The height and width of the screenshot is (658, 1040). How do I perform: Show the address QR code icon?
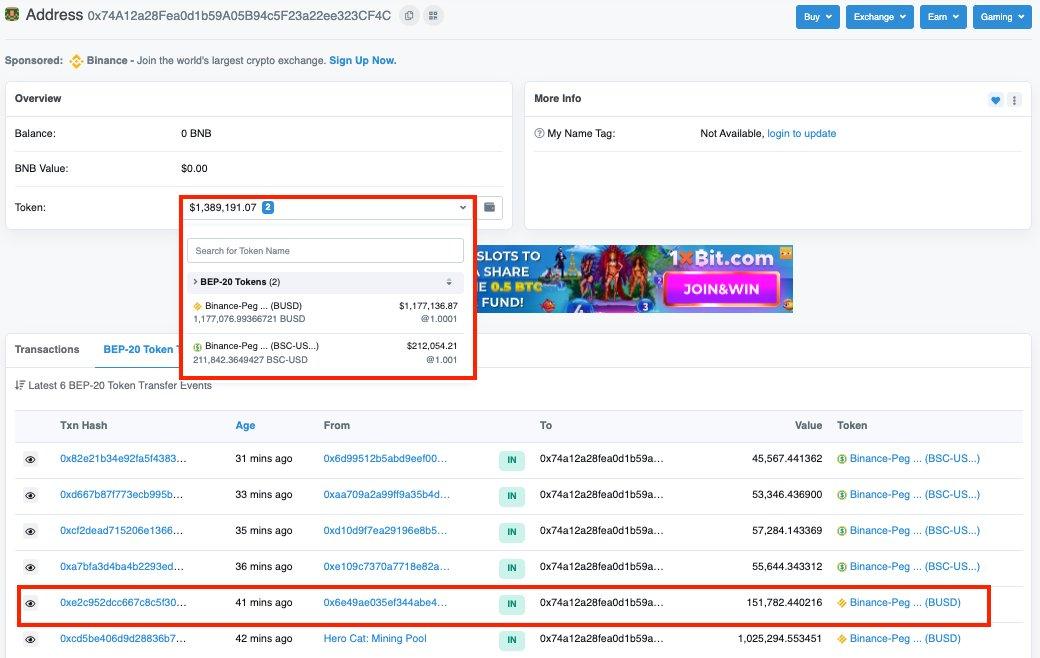433,15
